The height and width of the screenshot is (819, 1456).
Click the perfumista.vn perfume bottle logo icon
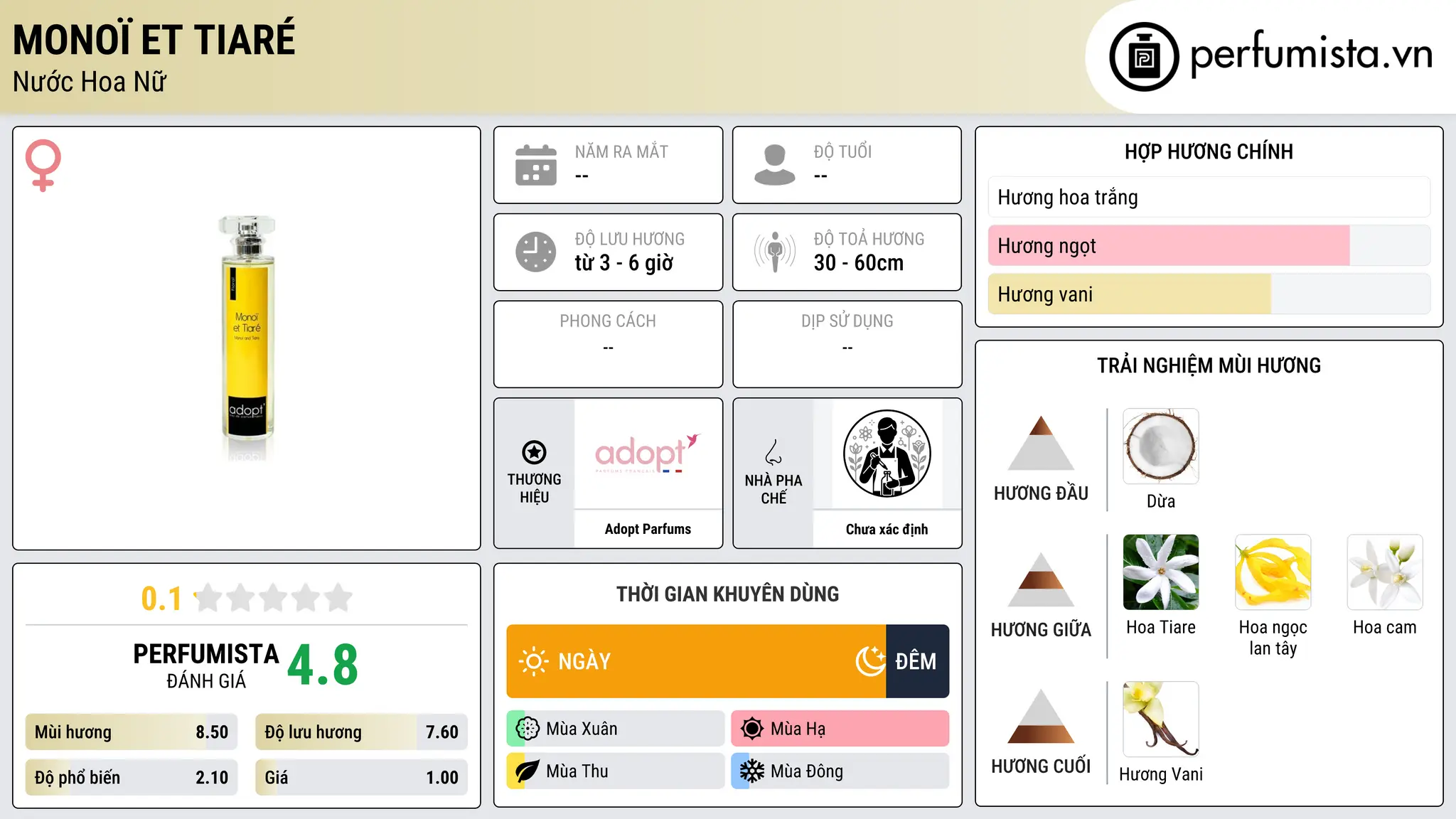pyautogui.click(x=1144, y=57)
